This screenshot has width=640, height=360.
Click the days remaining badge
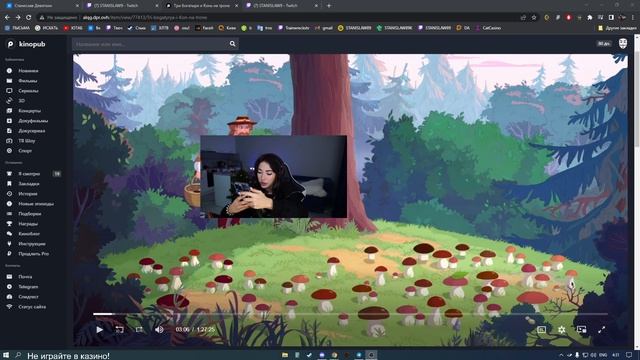click(x=604, y=43)
